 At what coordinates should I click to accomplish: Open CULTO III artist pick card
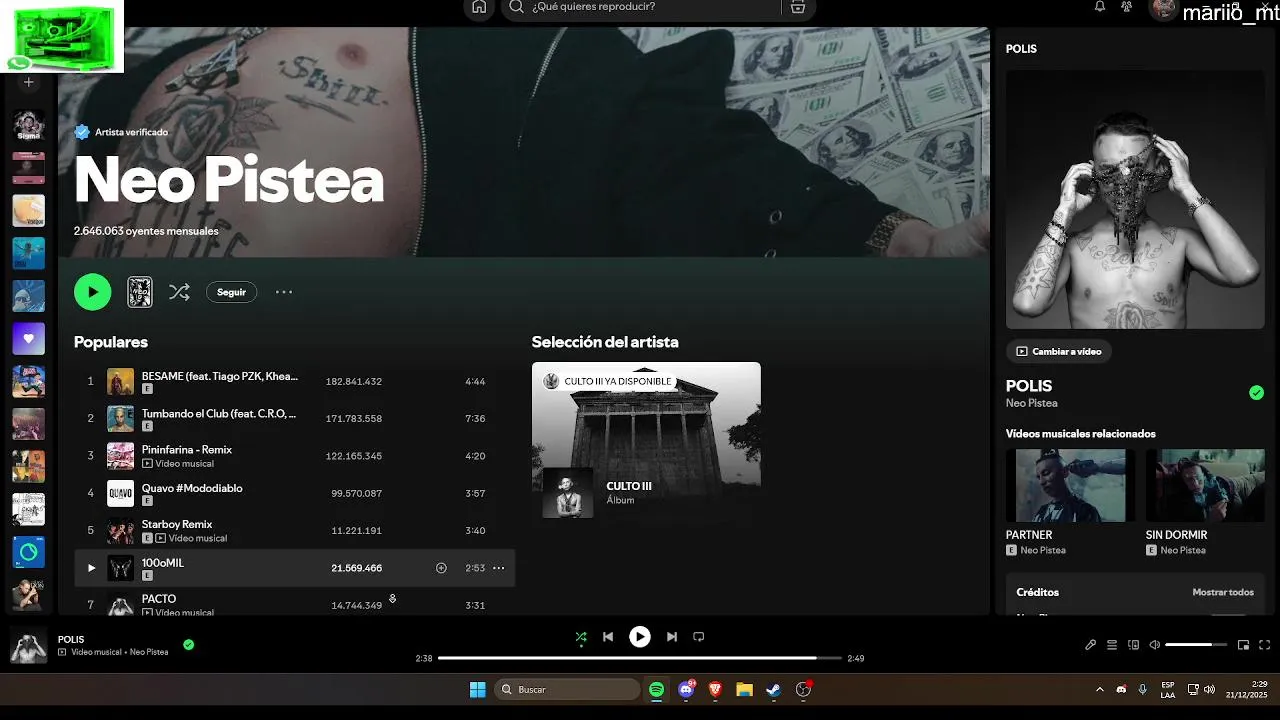tap(646, 443)
